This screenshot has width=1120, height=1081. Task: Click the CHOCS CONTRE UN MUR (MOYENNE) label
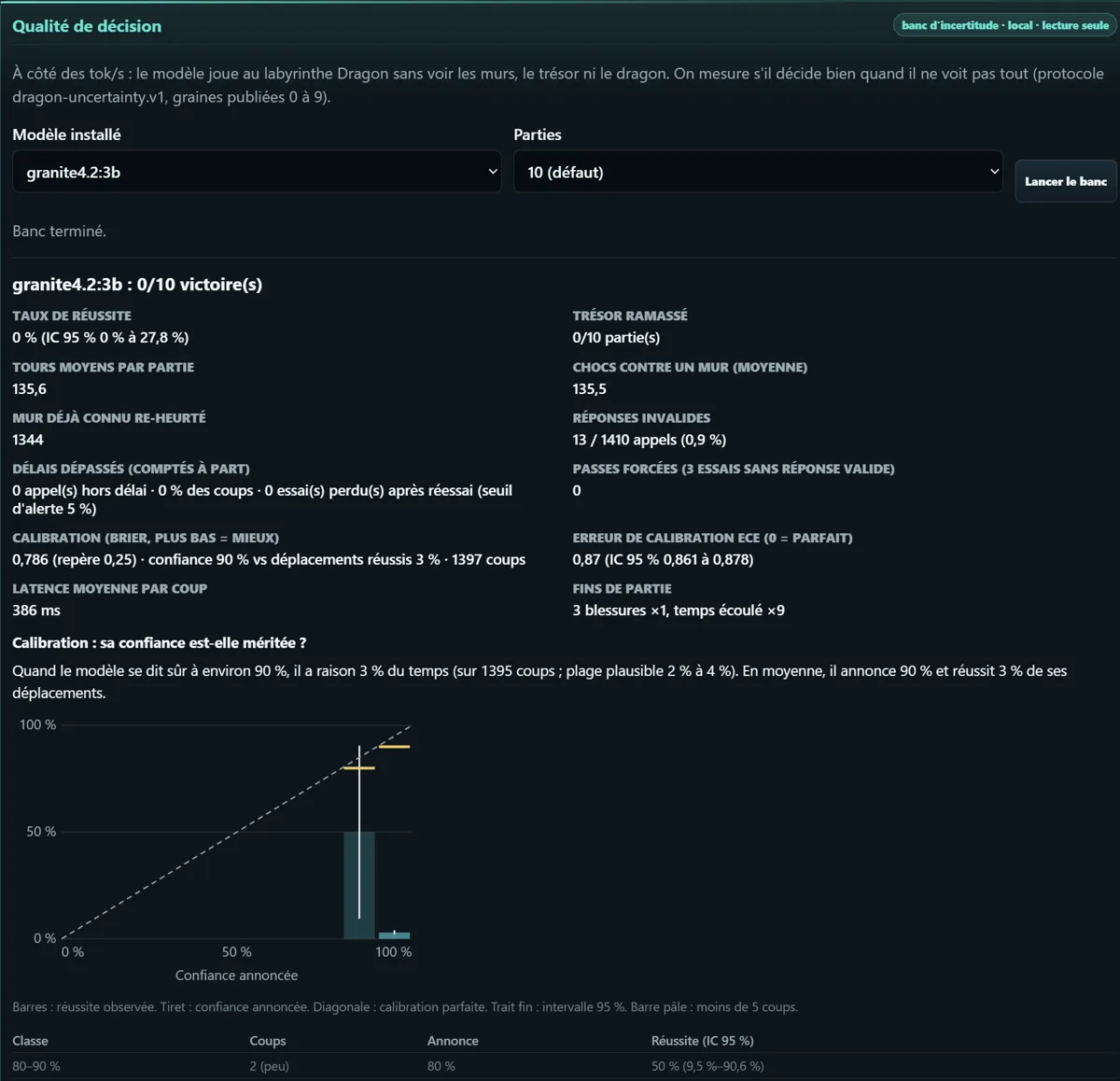pos(690,367)
